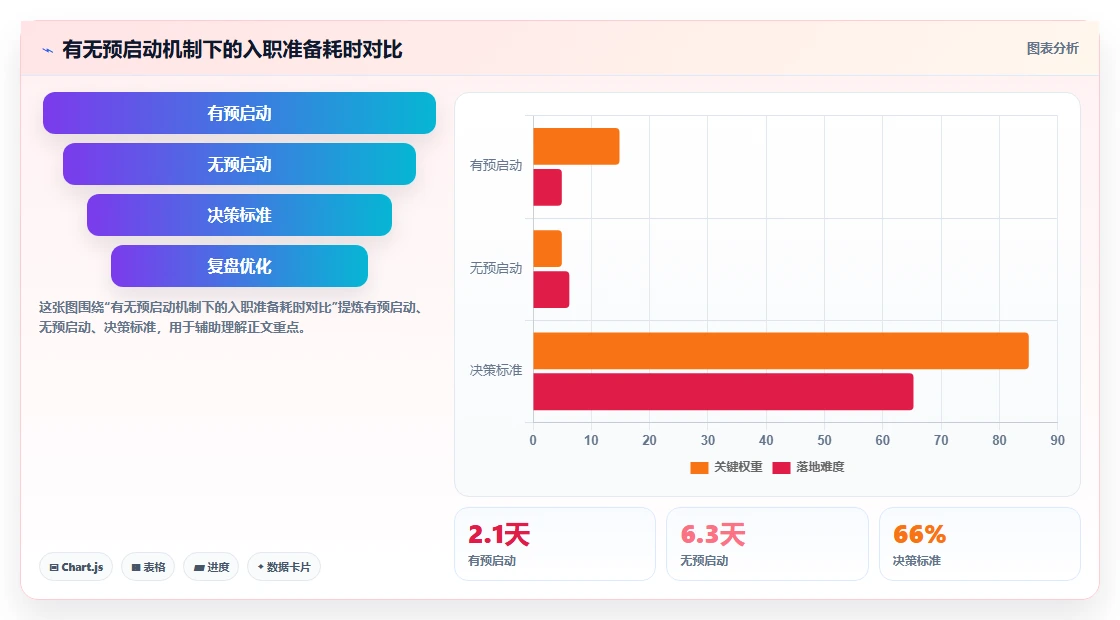Screen dimensions: 1120x620
Task: Toggle the 落地难度 legend swatch
Action: pos(781,467)
